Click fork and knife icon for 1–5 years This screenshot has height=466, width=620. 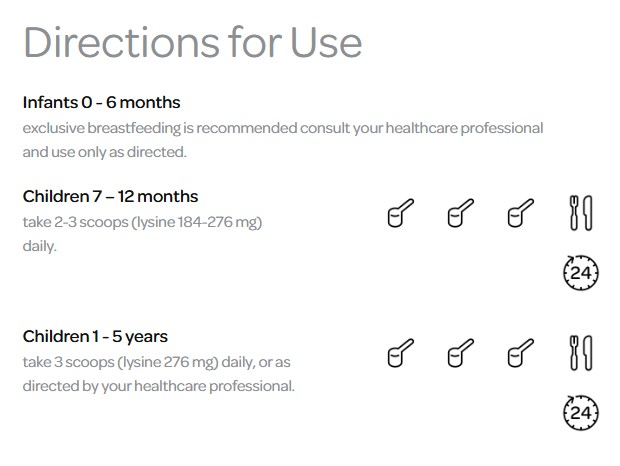(578, 352)
